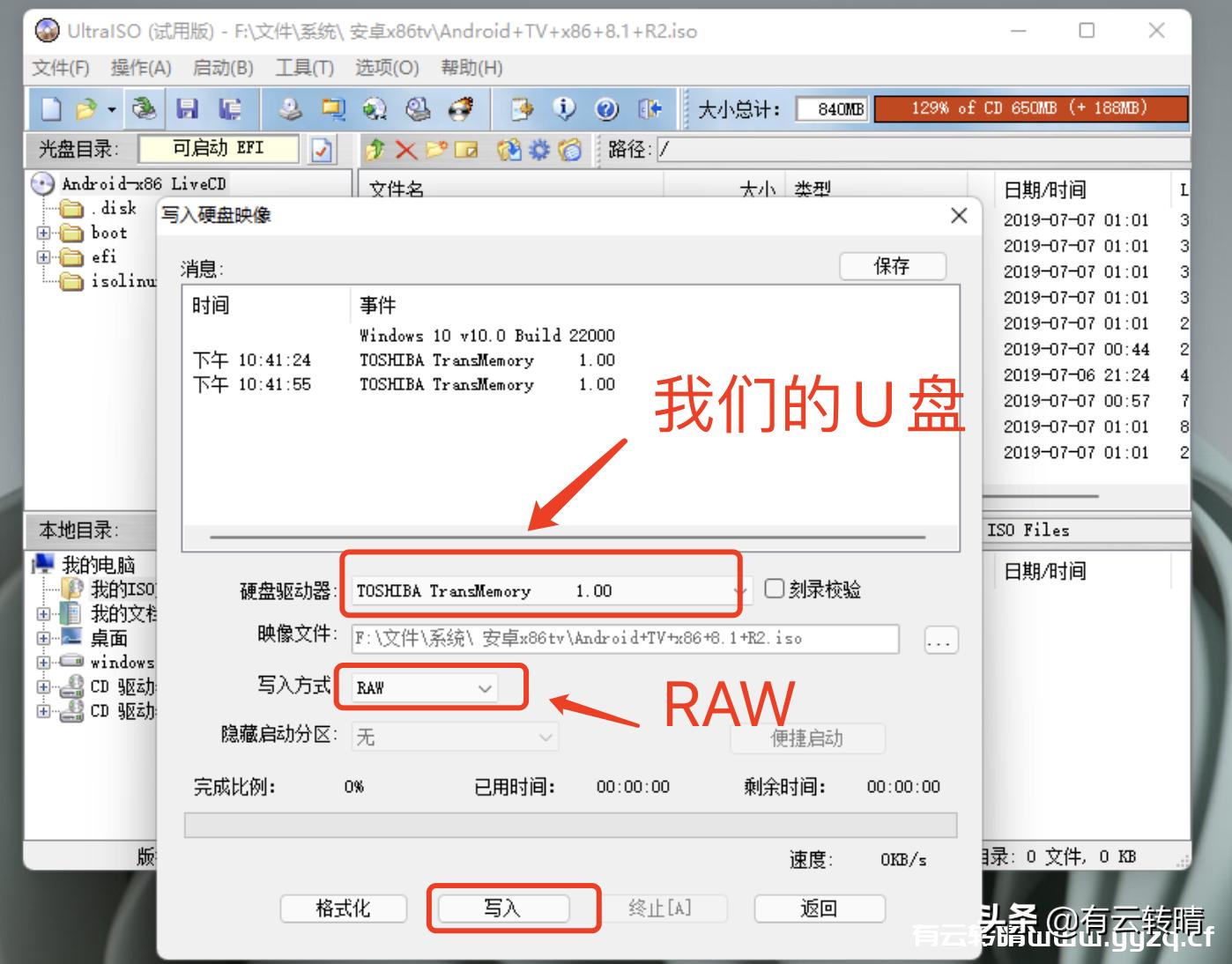Expand the 桌面 tree node
1232x964 pixels.
tap(43, 638)
